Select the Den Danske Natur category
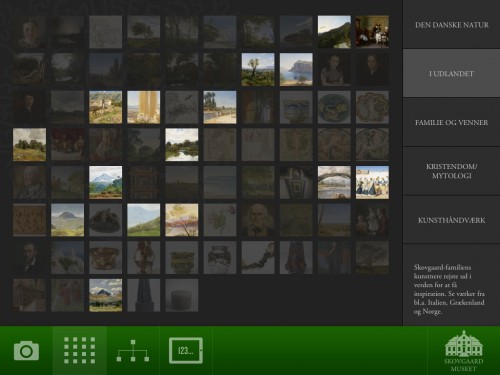 [452, 25]
